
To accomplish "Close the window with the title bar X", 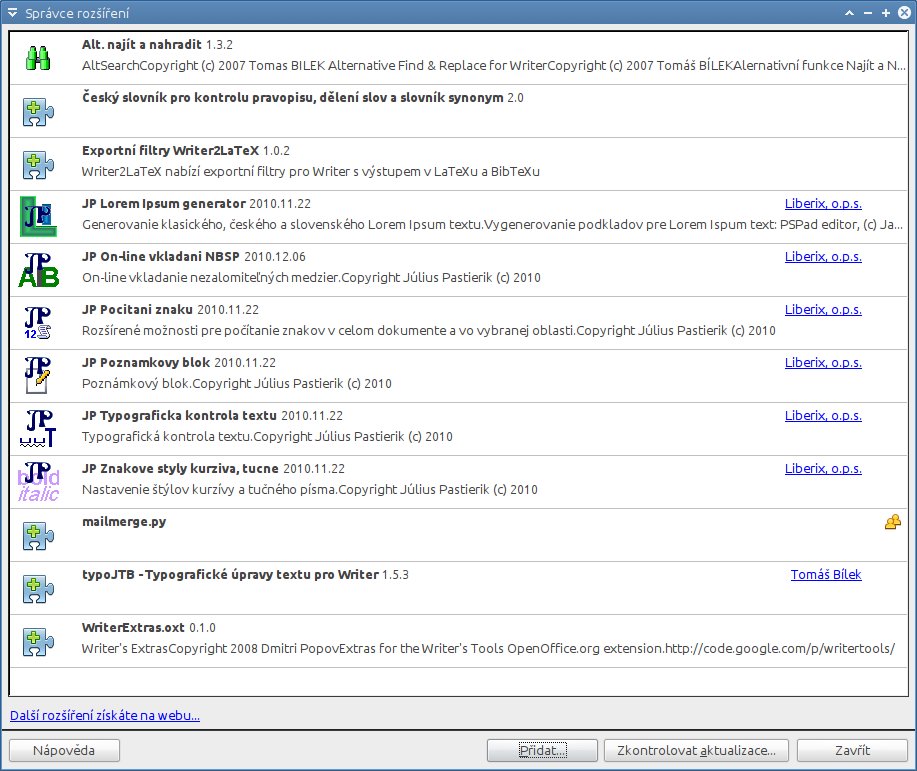I will [x=904, y=13].
